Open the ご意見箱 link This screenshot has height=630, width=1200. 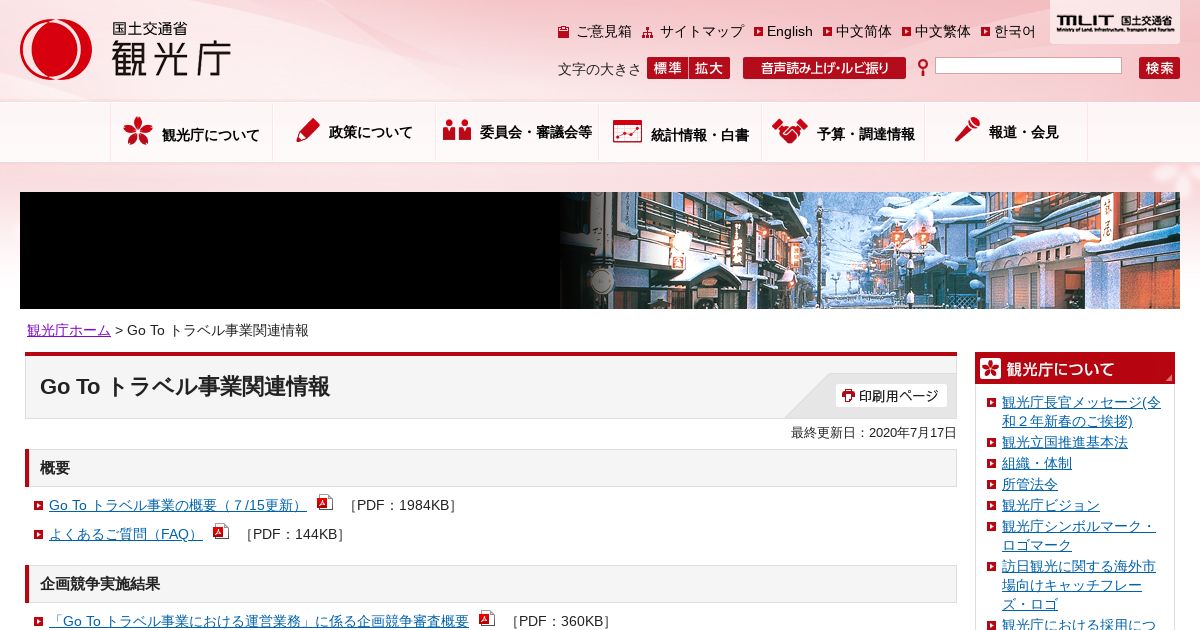(x=604, y=32)
